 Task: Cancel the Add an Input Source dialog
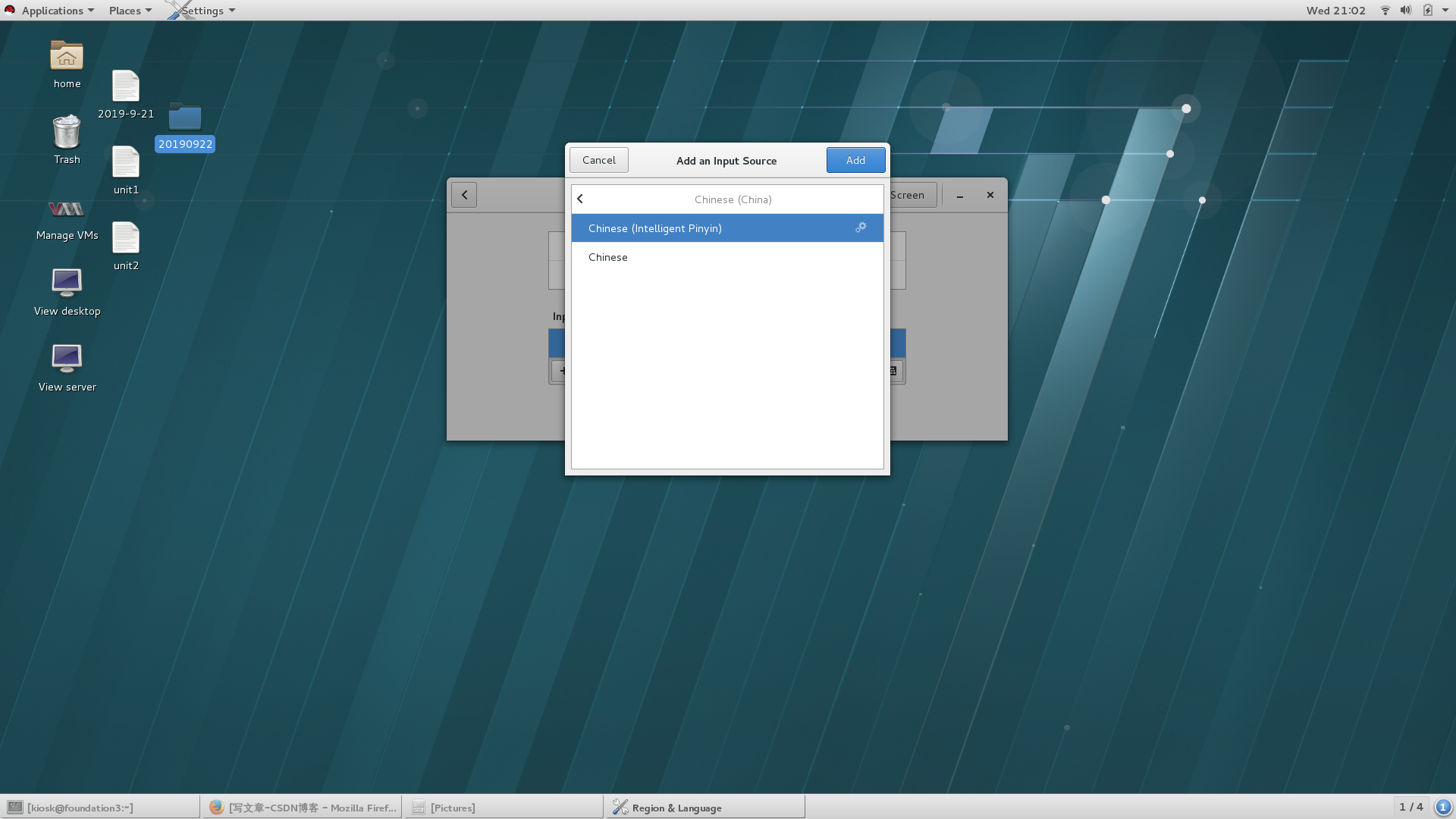[x=598, y=160]
